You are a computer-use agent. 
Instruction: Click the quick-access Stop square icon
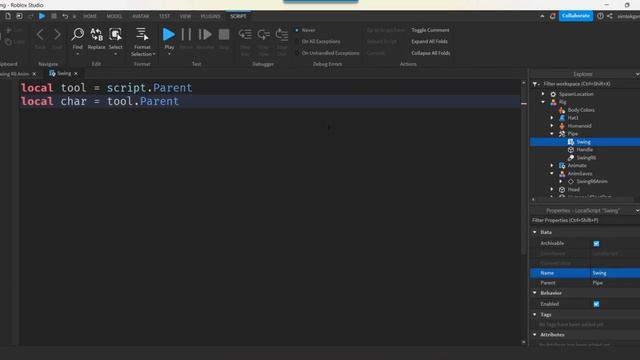point(54,16)
